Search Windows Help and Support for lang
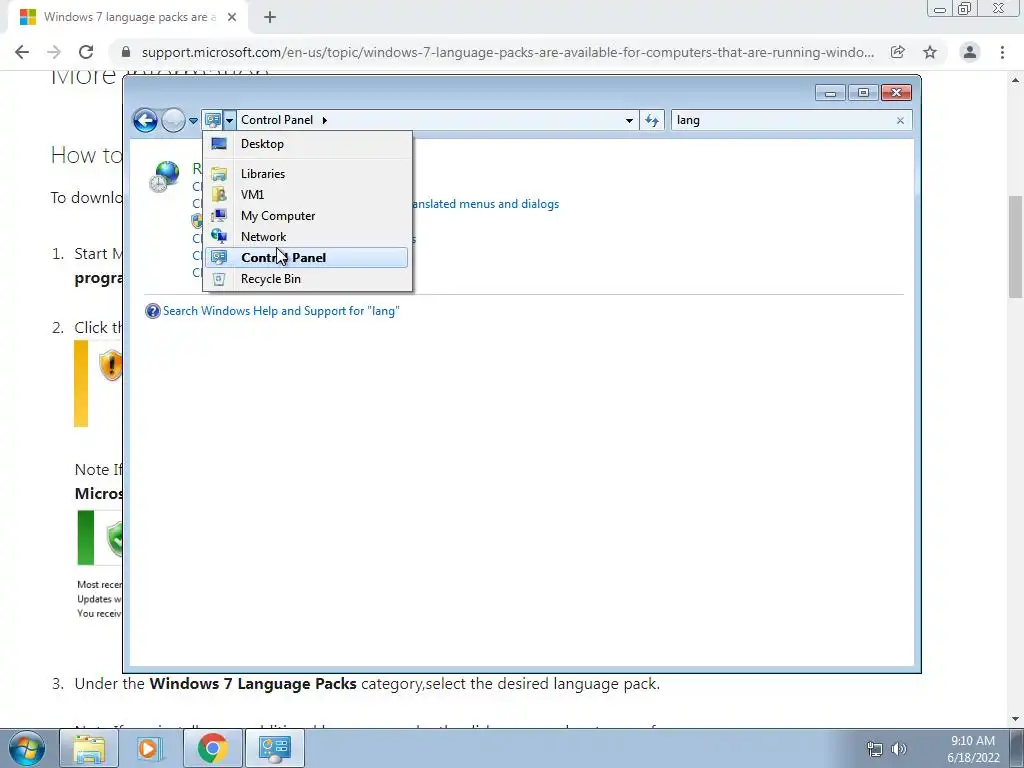 pyautogui.click(x=281, y=311)
